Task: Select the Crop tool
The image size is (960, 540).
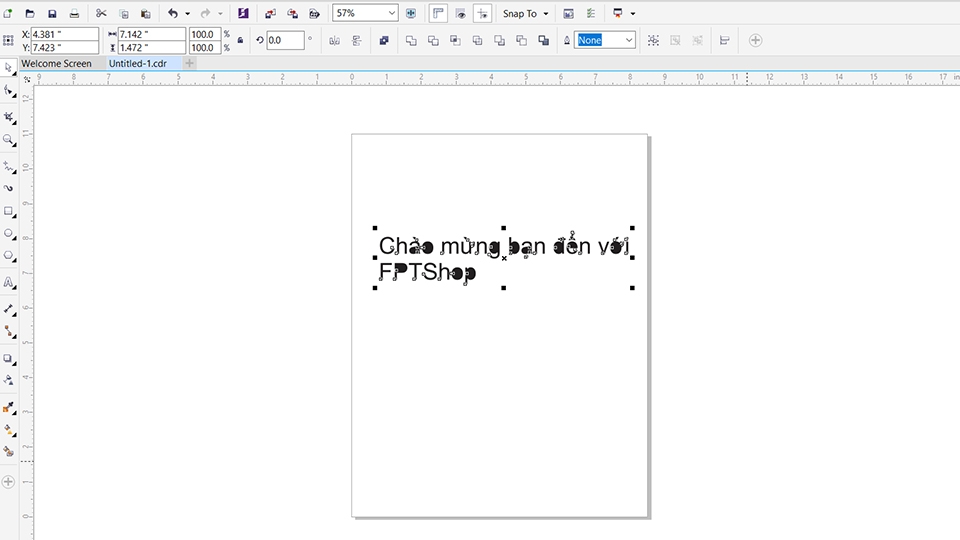Action: (9, 116)
